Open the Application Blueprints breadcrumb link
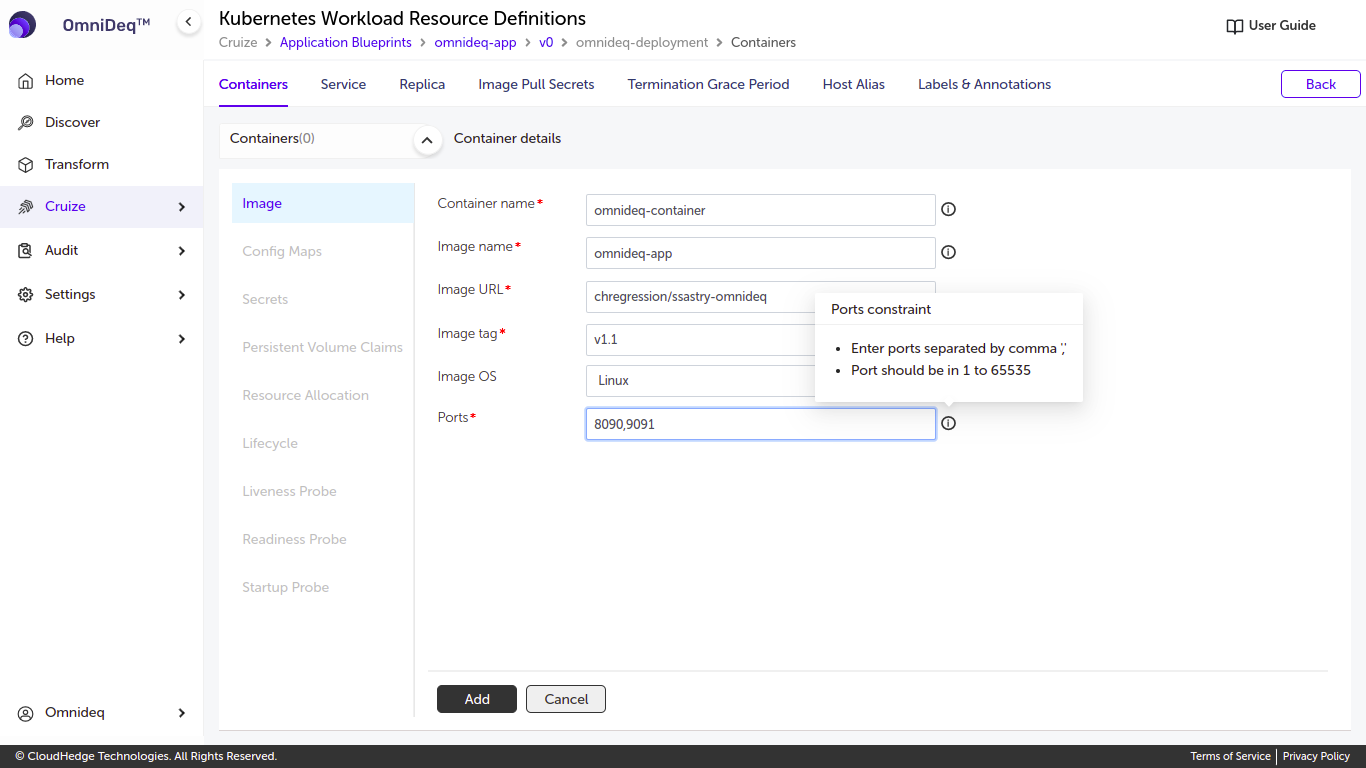1366x768 pixels. (346, 43)
